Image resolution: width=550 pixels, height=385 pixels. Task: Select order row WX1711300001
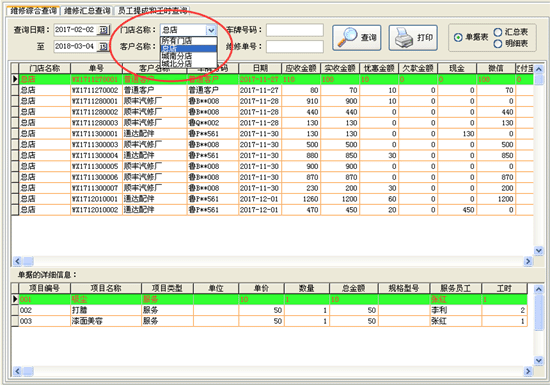272,134
